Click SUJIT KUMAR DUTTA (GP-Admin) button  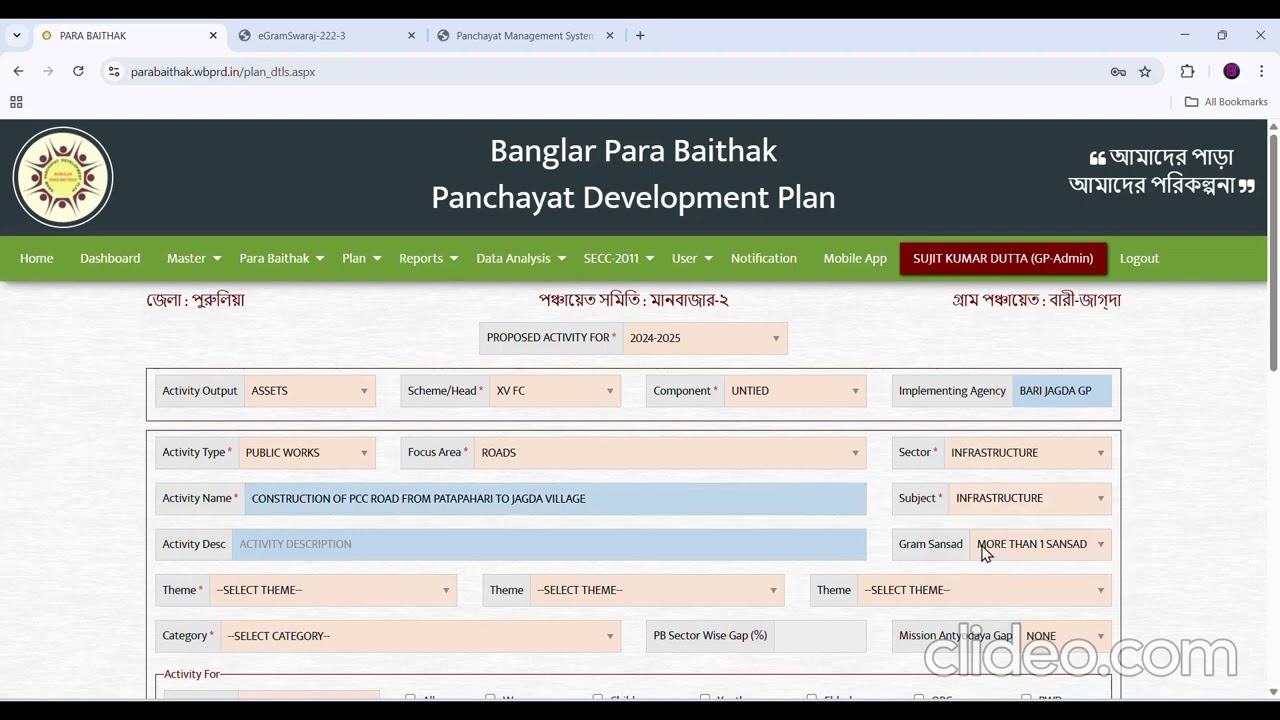point(1003,258)
